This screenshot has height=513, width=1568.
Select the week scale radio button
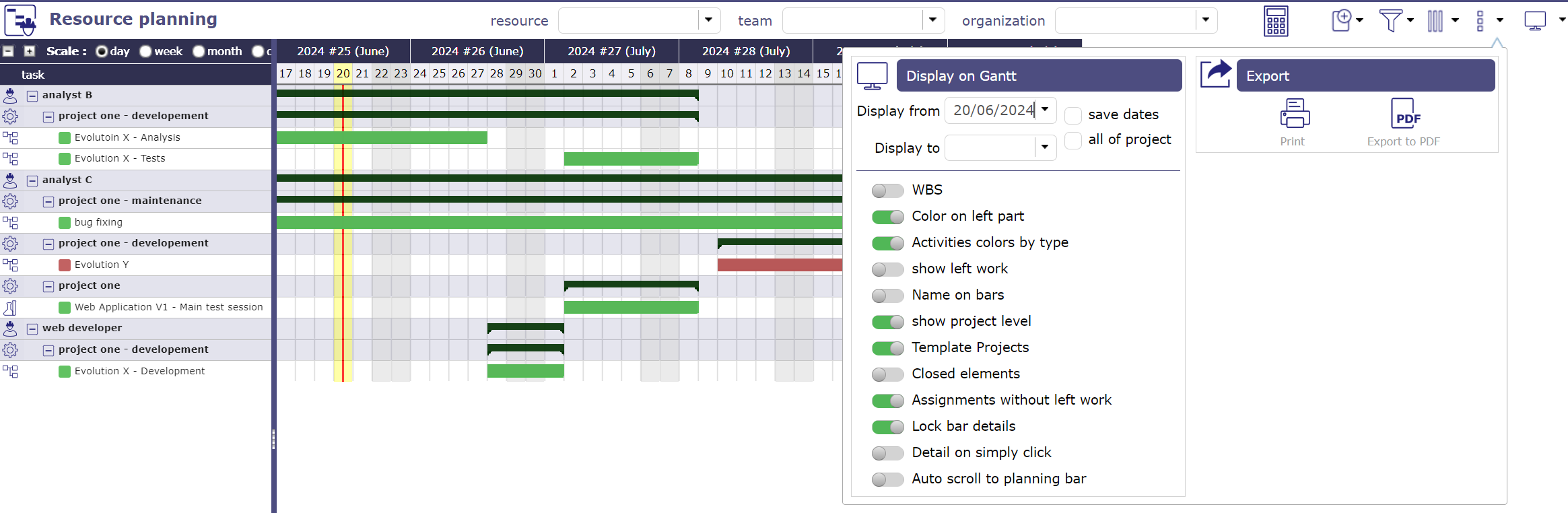click(145, 51)
